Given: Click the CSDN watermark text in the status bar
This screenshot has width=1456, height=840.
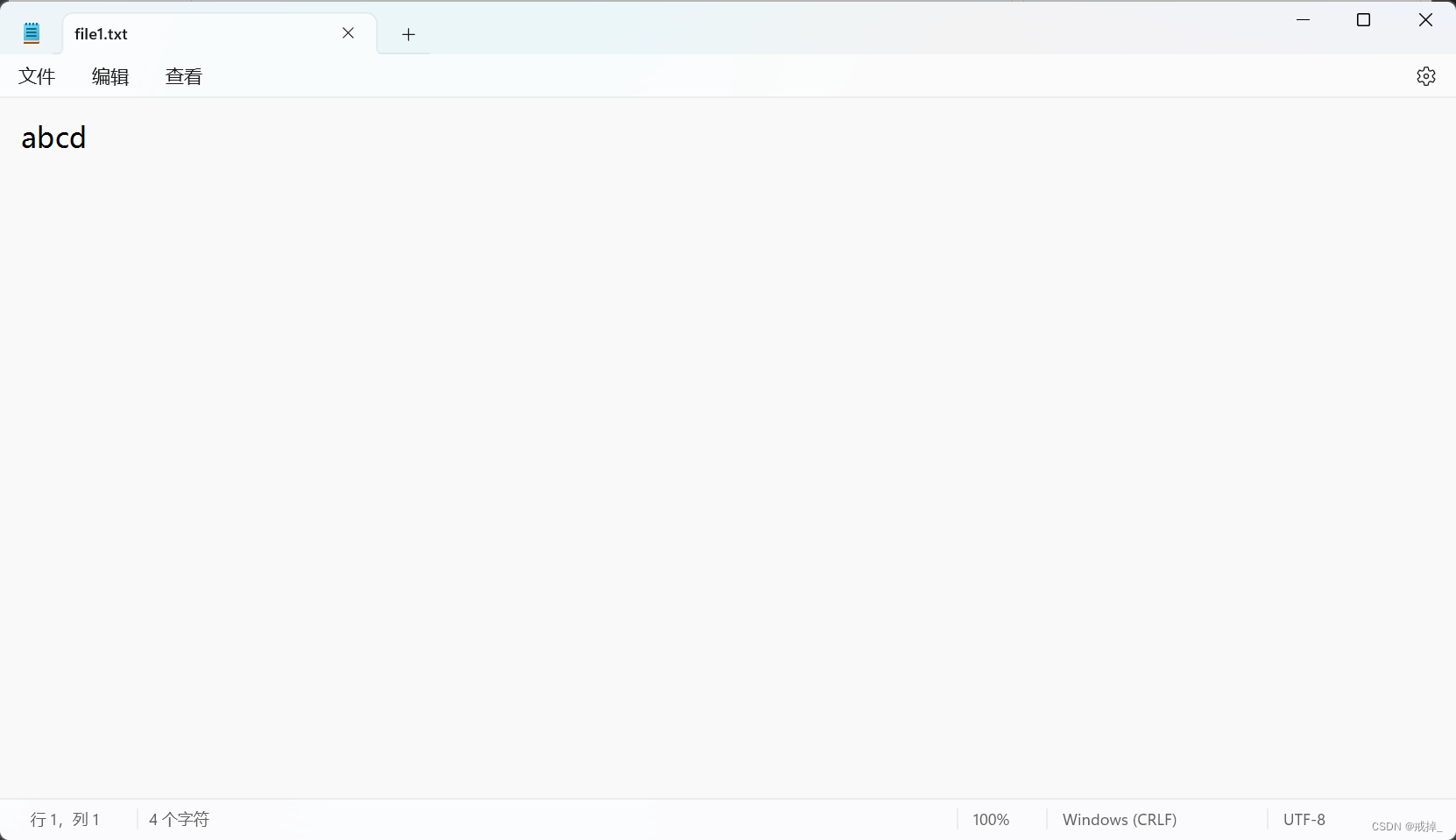Looking at the screenshot, I should 1406,825.
